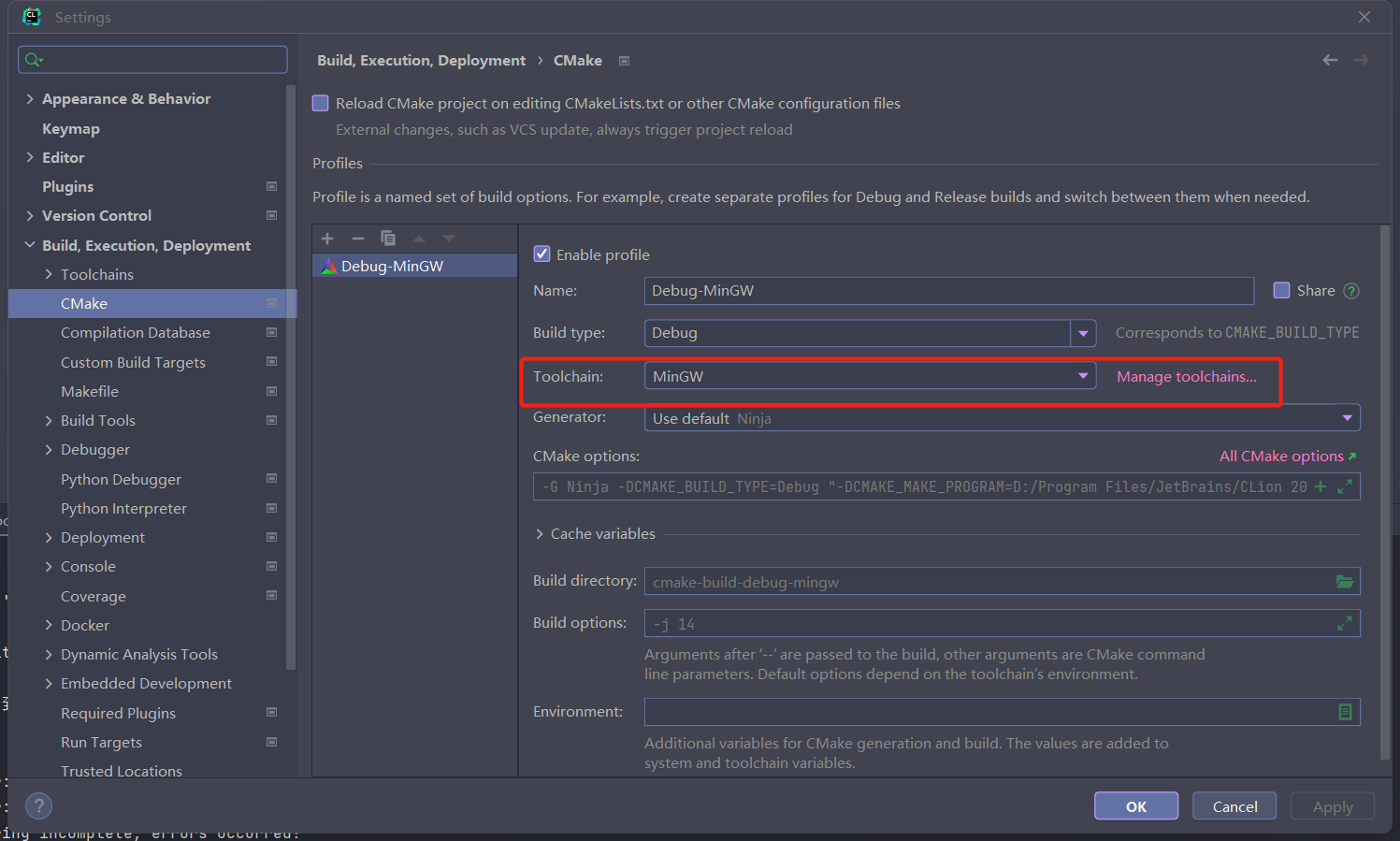Screen dimensions: 1400x841
Task: Click the search icon in settings search
Action: (x=34, y=60)
